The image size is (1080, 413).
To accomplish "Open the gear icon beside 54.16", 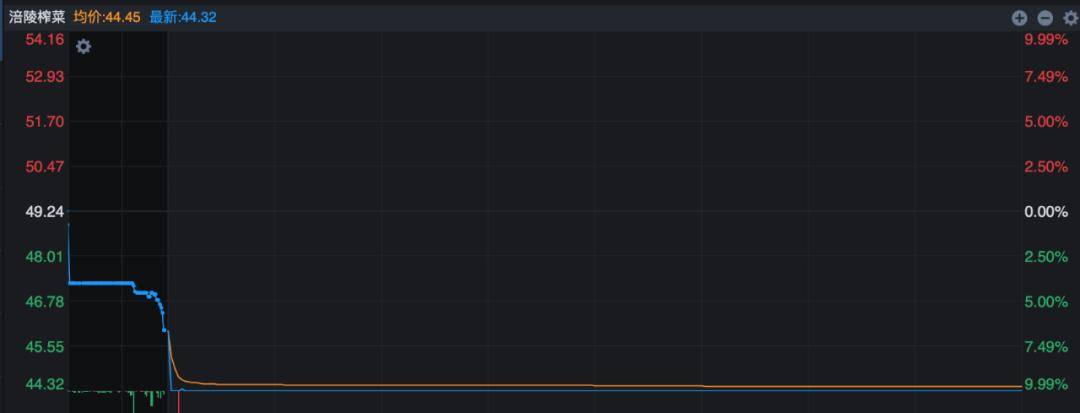I will [x=83, y=46].
